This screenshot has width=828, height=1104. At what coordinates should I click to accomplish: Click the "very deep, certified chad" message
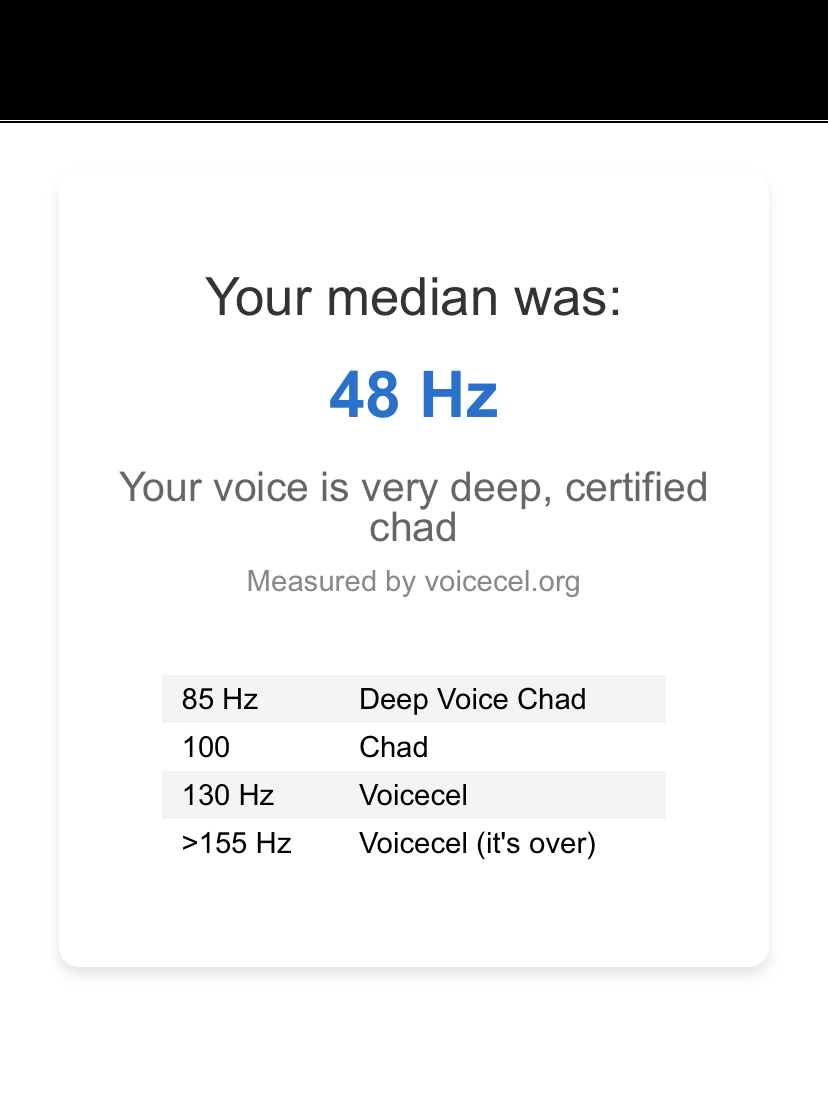(x=413, y=507)
